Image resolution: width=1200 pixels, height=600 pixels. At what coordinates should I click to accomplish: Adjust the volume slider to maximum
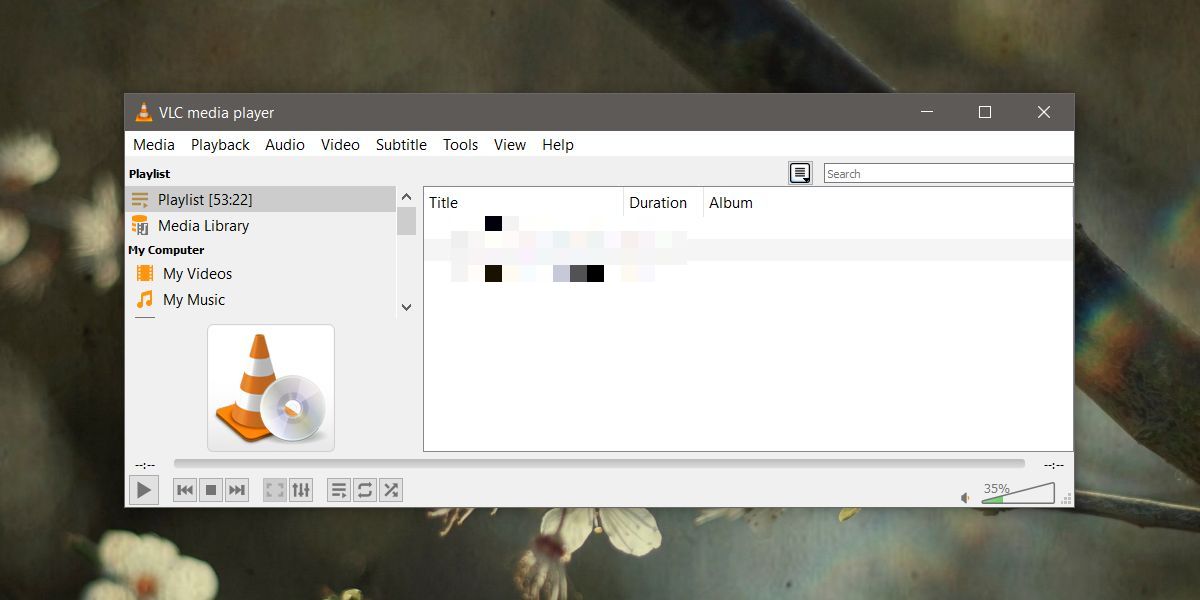click(x=1050, y=493)
